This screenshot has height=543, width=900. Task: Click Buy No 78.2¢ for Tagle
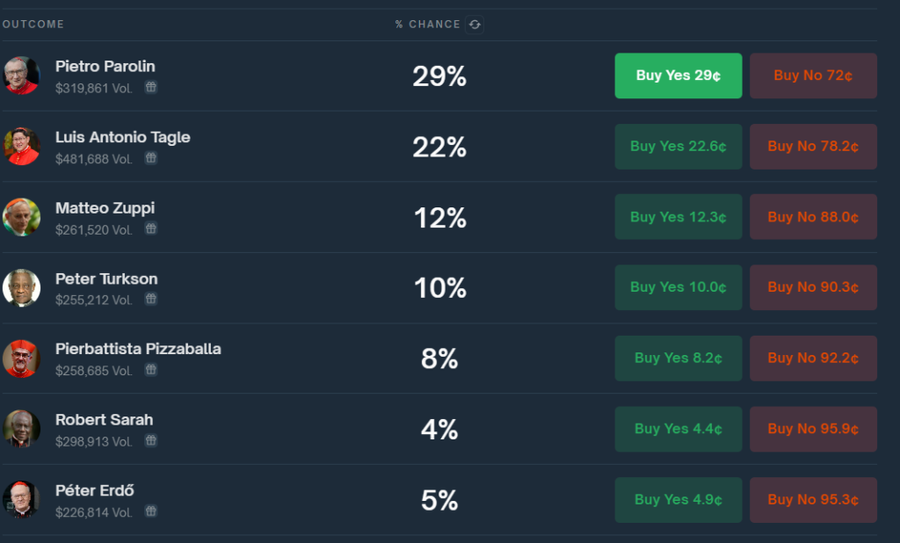pos(813,146)
